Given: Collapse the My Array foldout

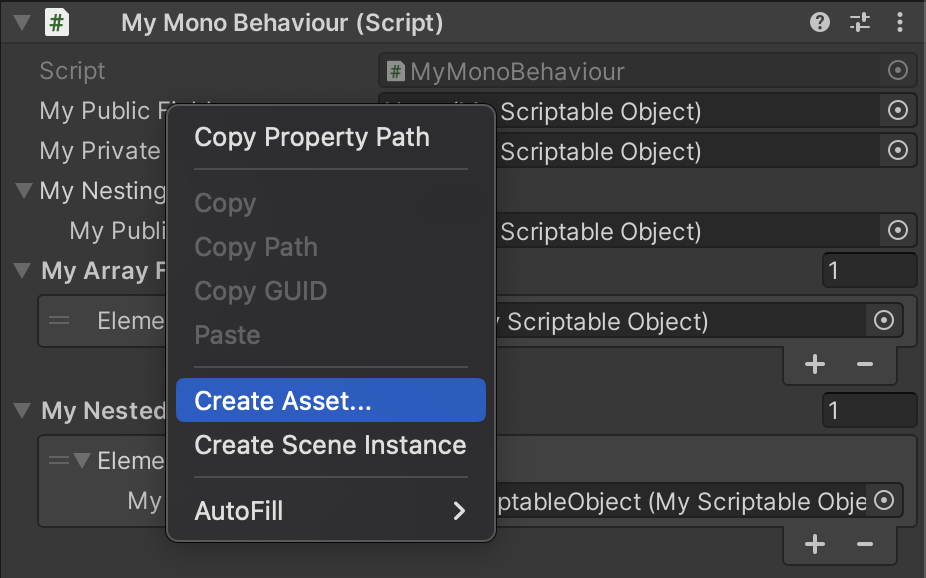Looking at the screenshot, I should tap(23, 270).
